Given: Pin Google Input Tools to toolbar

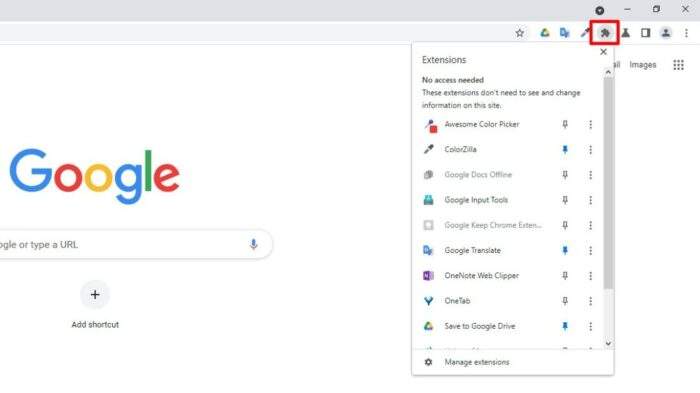Looking at the screenshot, I should point(565,200).
